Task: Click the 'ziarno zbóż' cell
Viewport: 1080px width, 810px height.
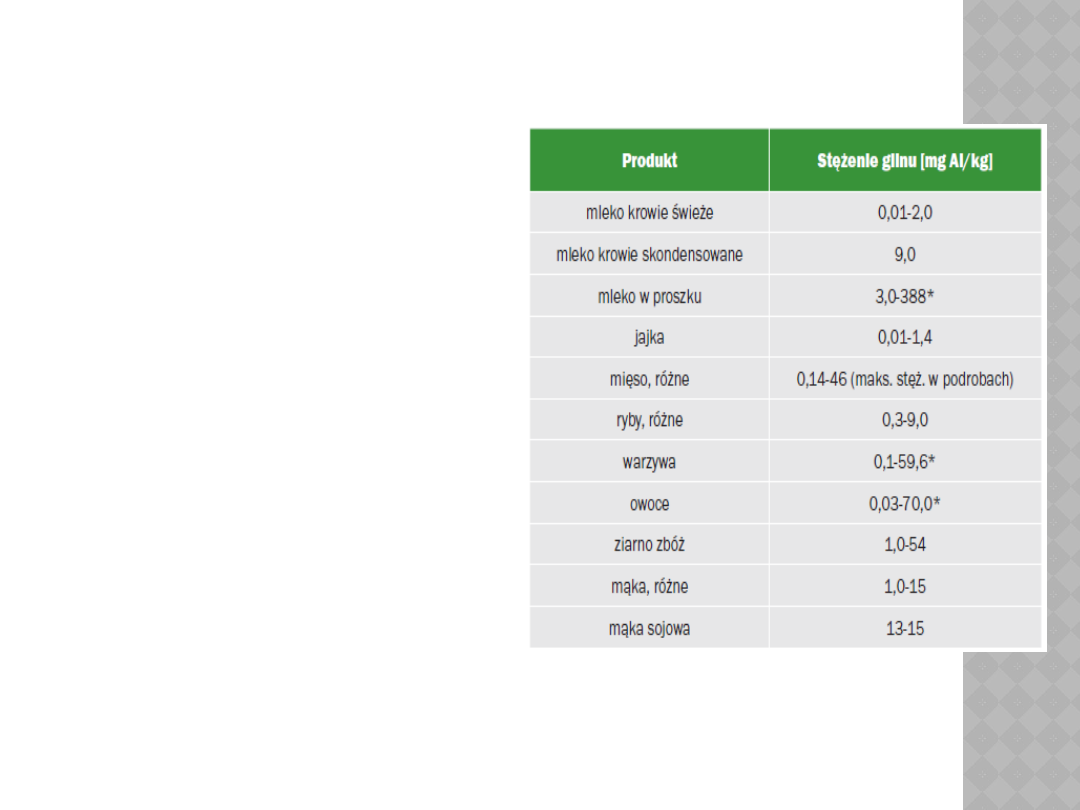Action: (x=649, y=545)
